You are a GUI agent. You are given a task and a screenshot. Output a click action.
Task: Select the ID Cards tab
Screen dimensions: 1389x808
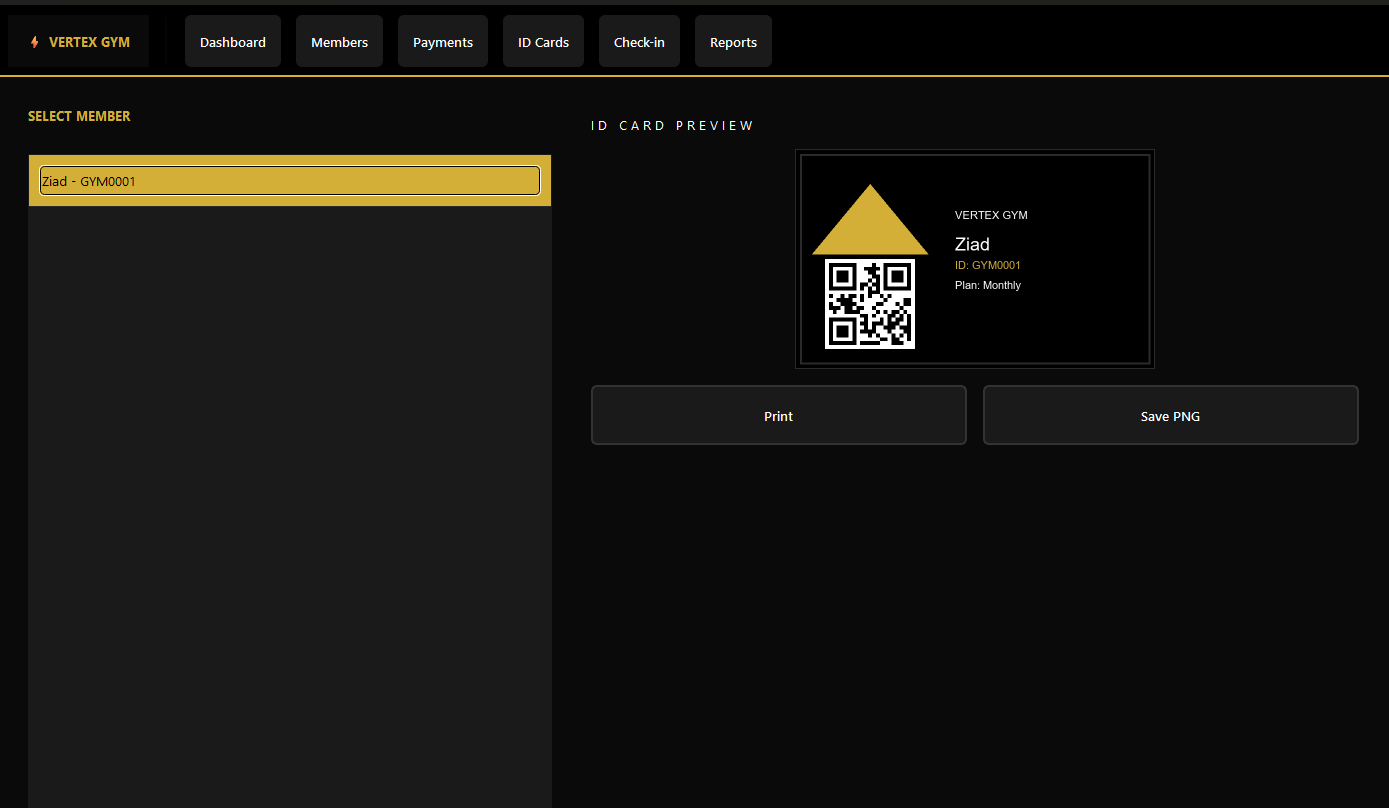click(543, 42)
